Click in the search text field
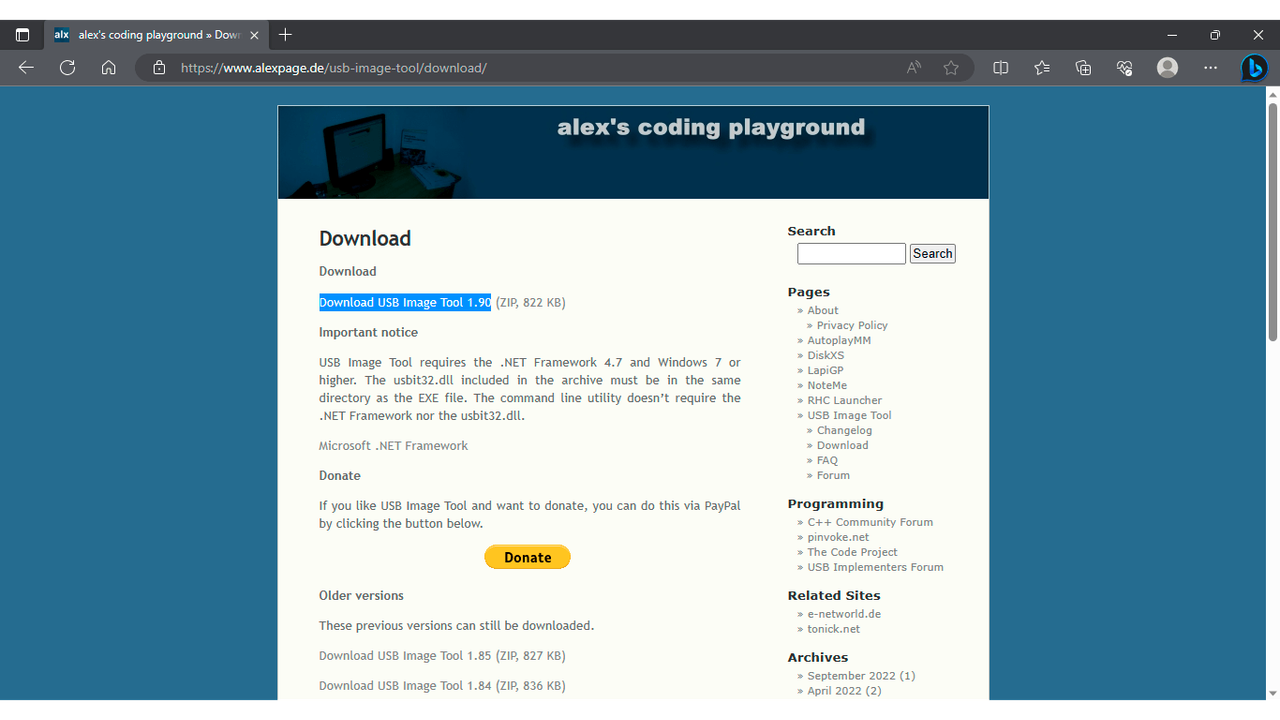Screen dimensions: 1280x720 851,254
